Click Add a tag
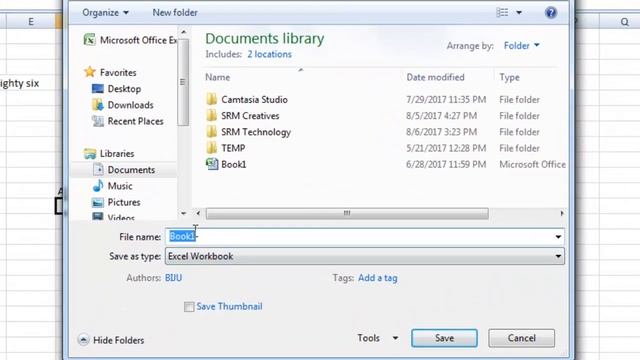Viewport: 640px width, 360px height. tap(378, 278)
